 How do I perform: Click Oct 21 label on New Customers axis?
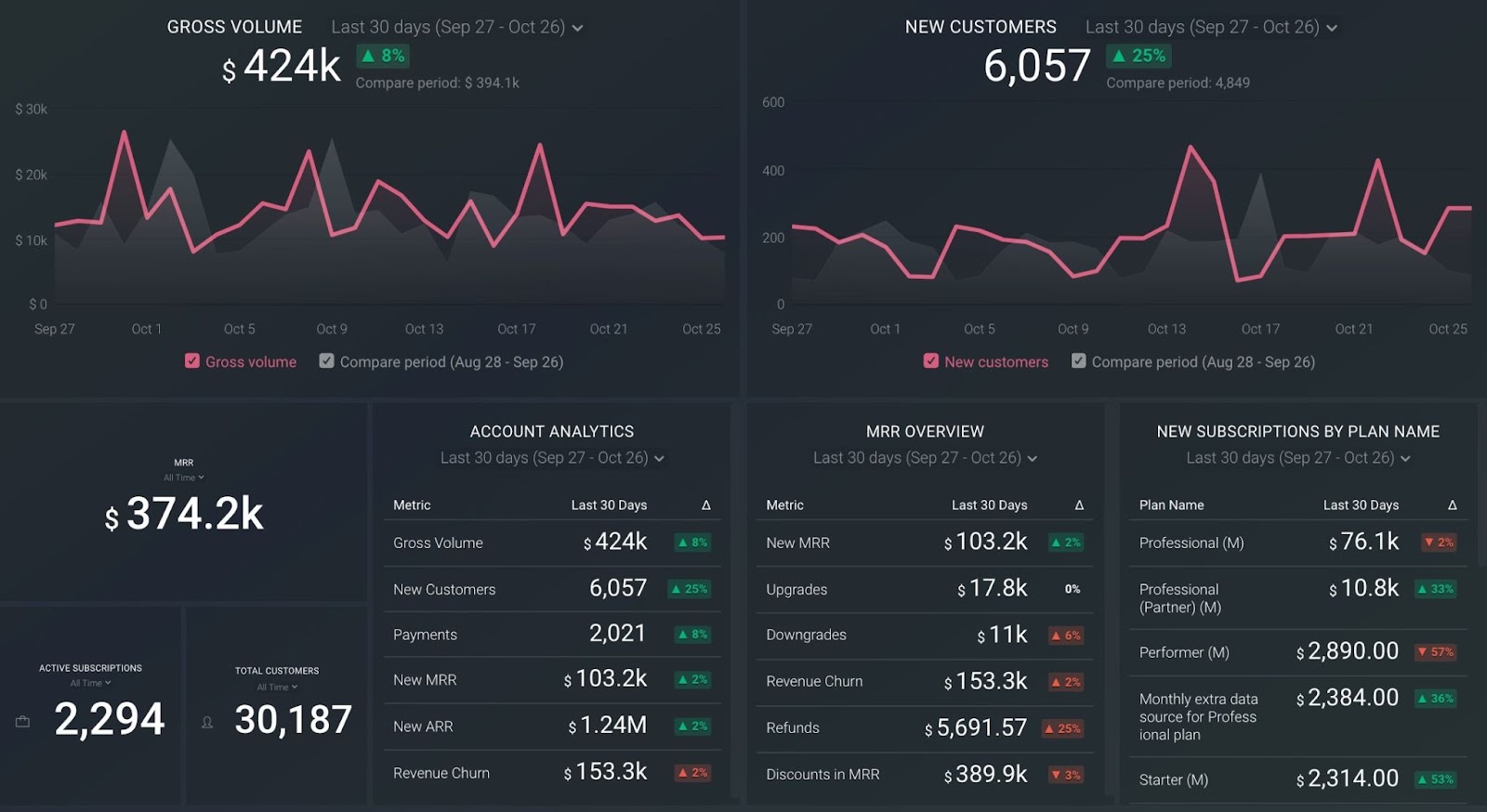1353,329
